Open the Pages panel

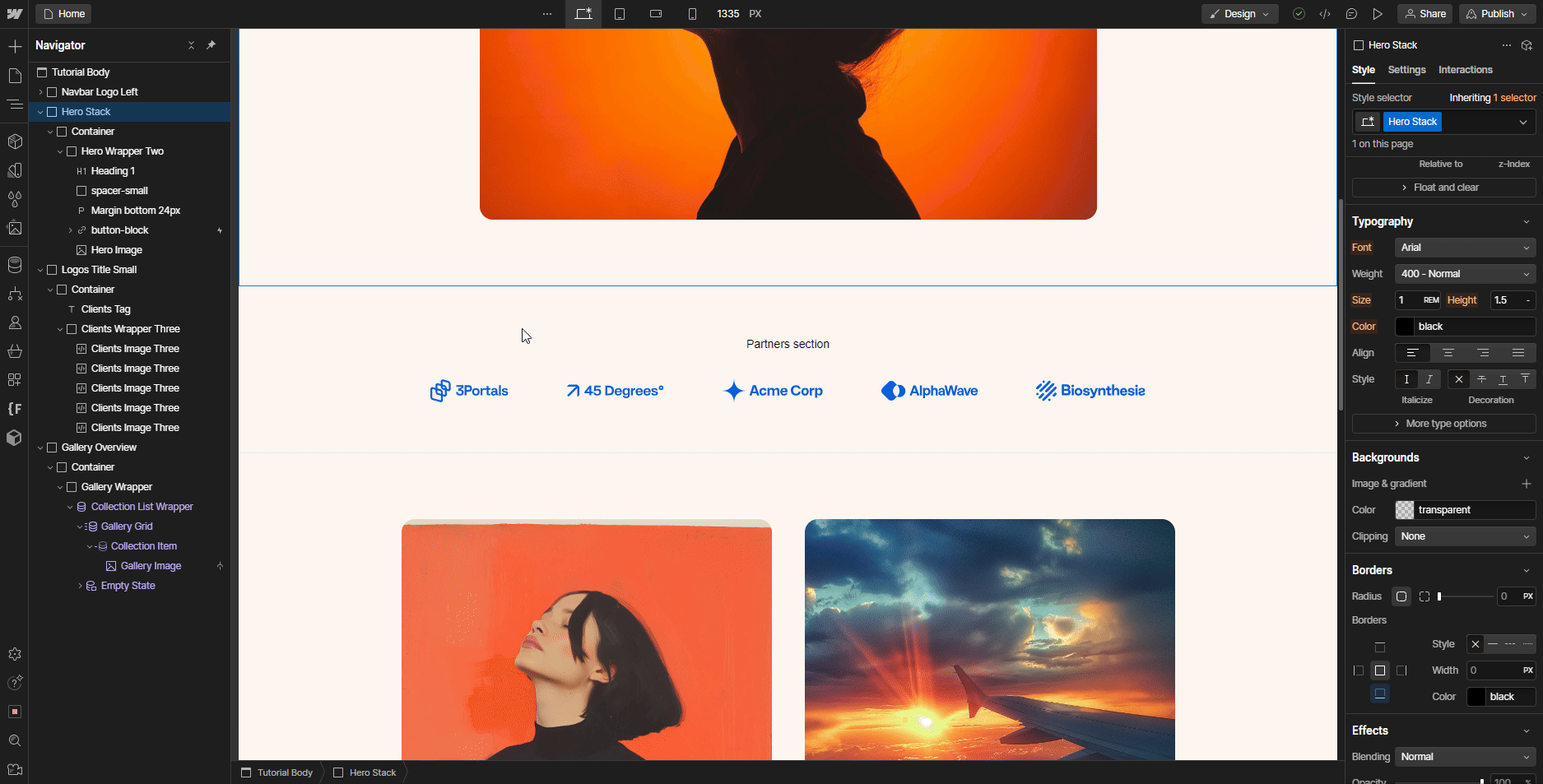(x=15, y=75)
